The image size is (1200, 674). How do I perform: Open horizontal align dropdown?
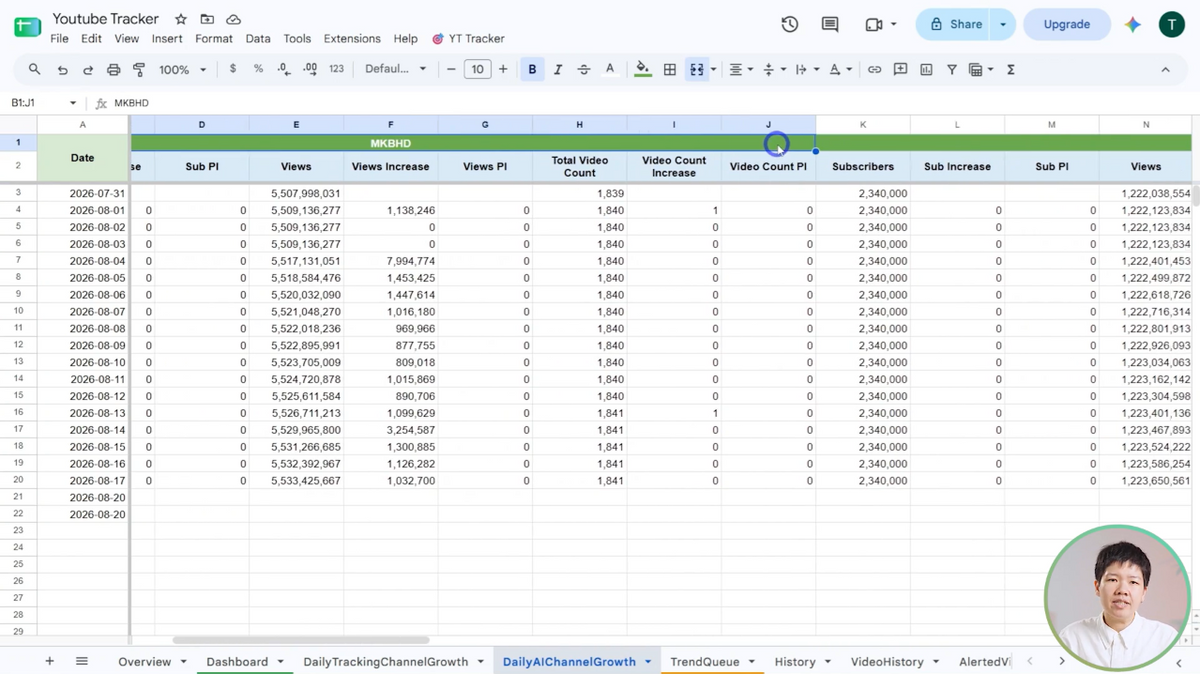(x=740, y=69)
